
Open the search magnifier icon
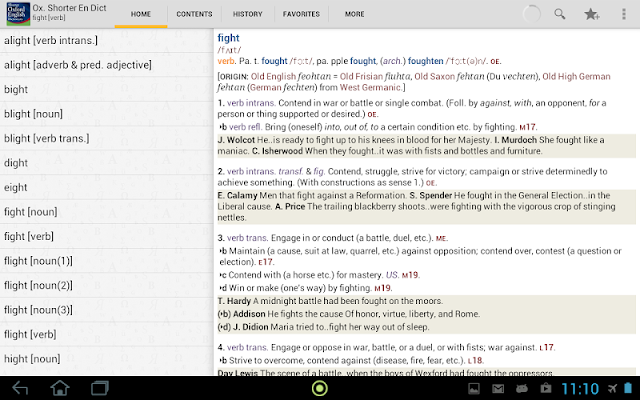click(x=560, y=14)
